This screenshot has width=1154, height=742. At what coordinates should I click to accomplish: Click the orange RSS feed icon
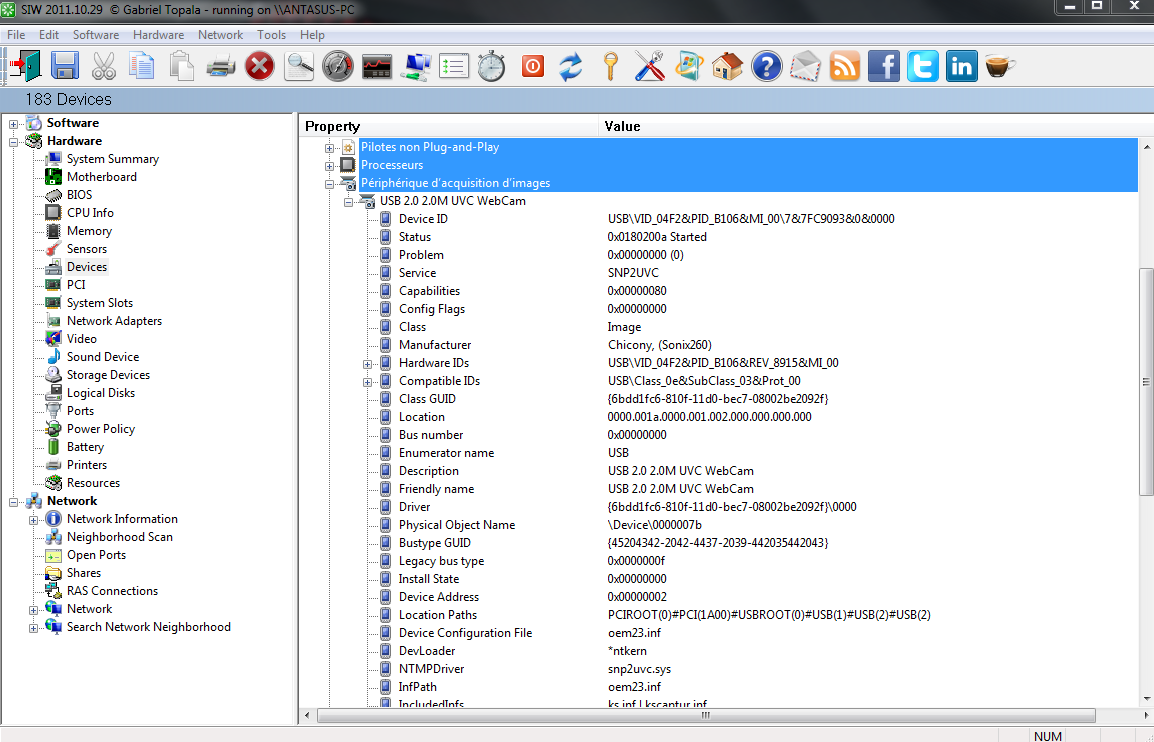pyautogui.click(x=845, y=67)
